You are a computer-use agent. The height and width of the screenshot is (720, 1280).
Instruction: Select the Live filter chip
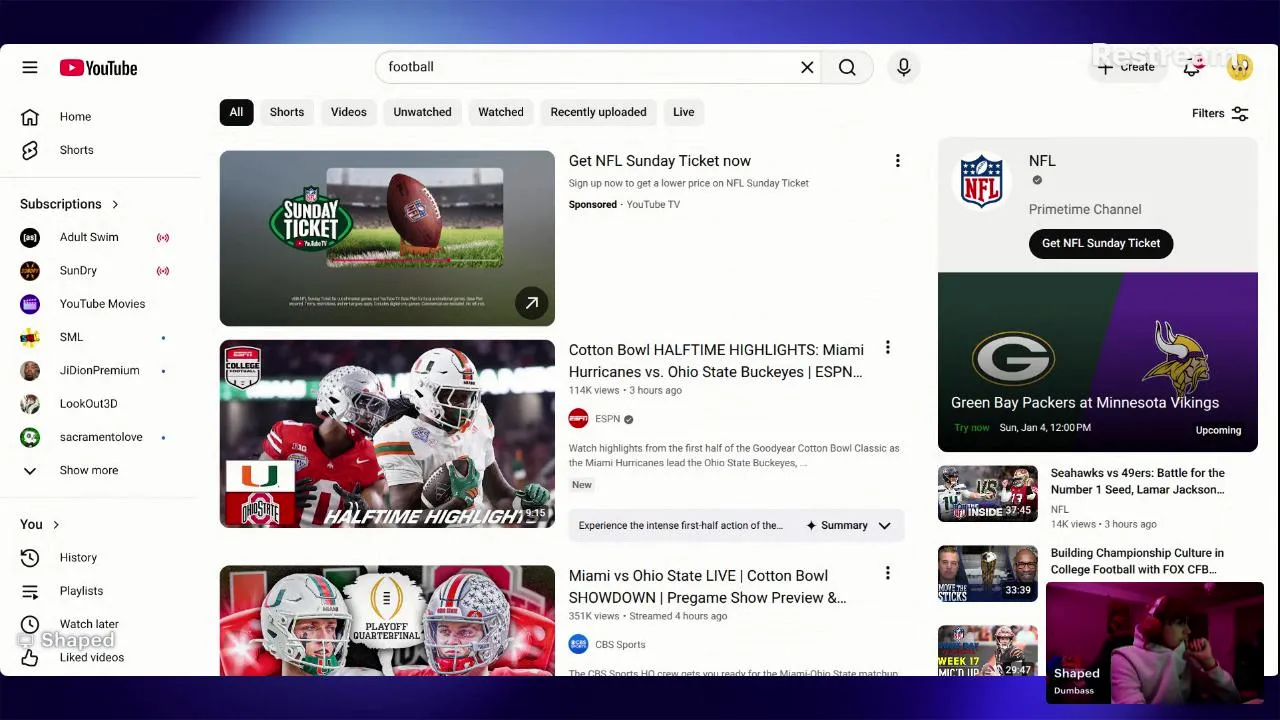tap(684, 112)
